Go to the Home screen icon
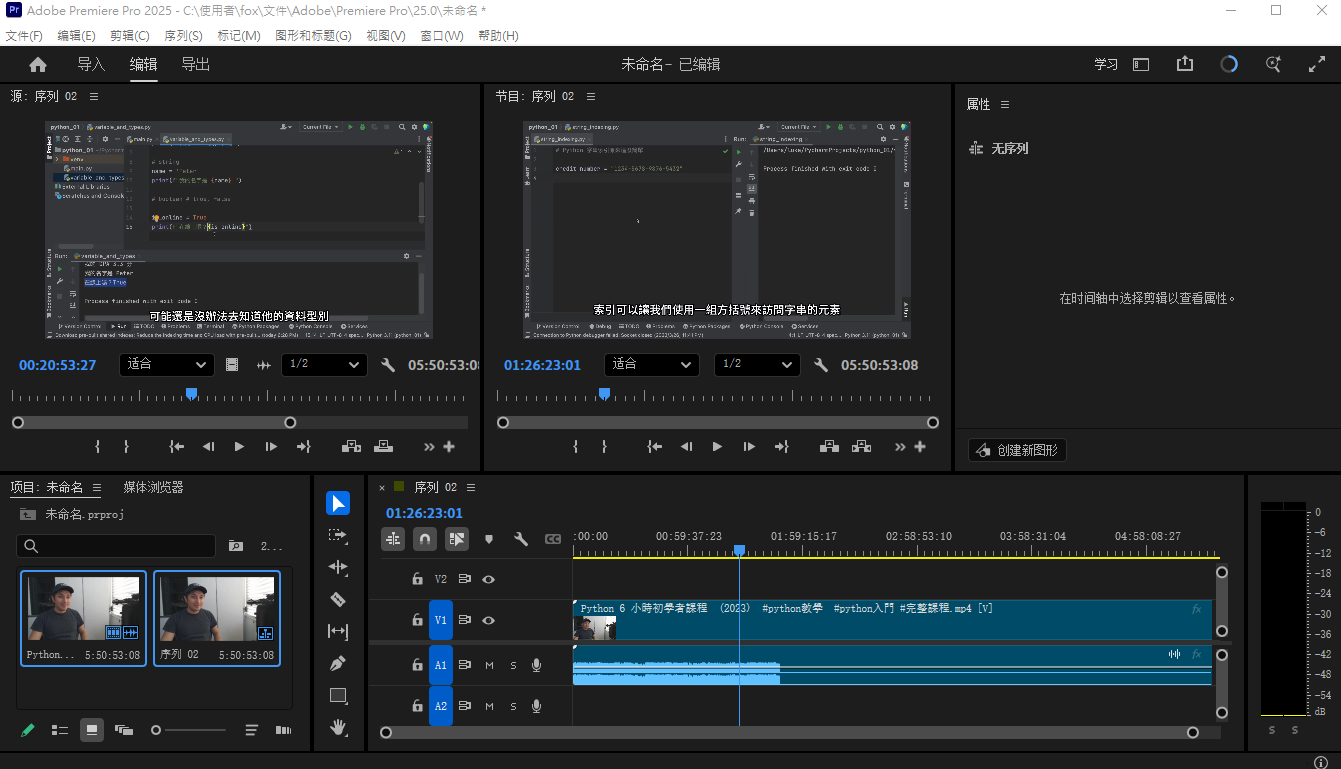Image resolution: width=1341 pixels, height=769 pixels. tap(38, 64)
